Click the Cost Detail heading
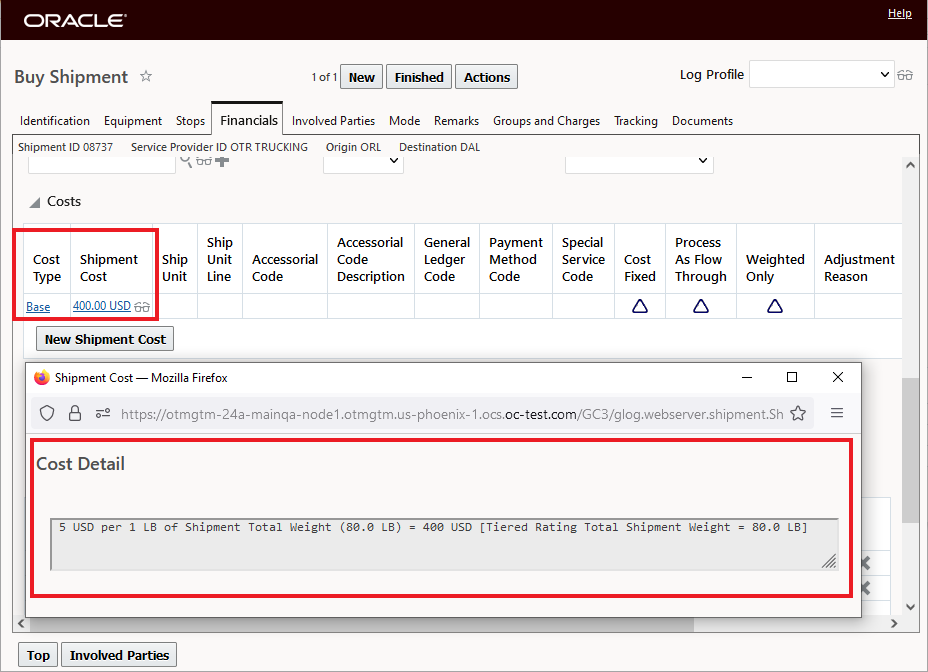The height and width of the screenshot is (672, 928). [x=80, y=464]
